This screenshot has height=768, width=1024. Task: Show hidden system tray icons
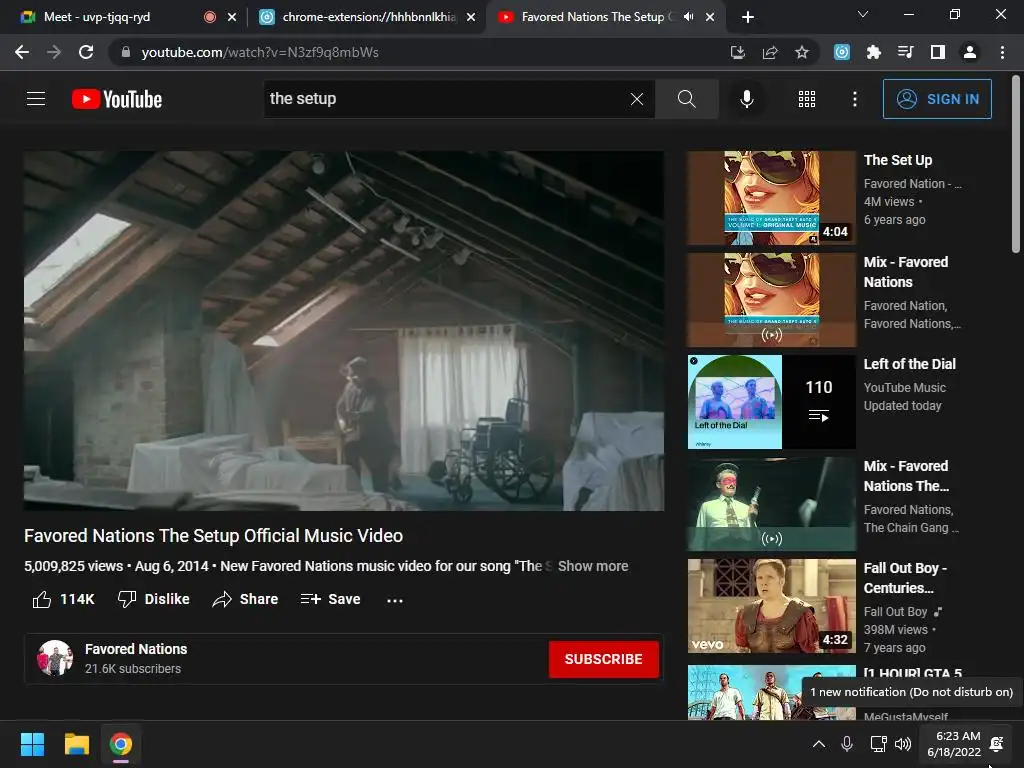[x=818, y=744]
